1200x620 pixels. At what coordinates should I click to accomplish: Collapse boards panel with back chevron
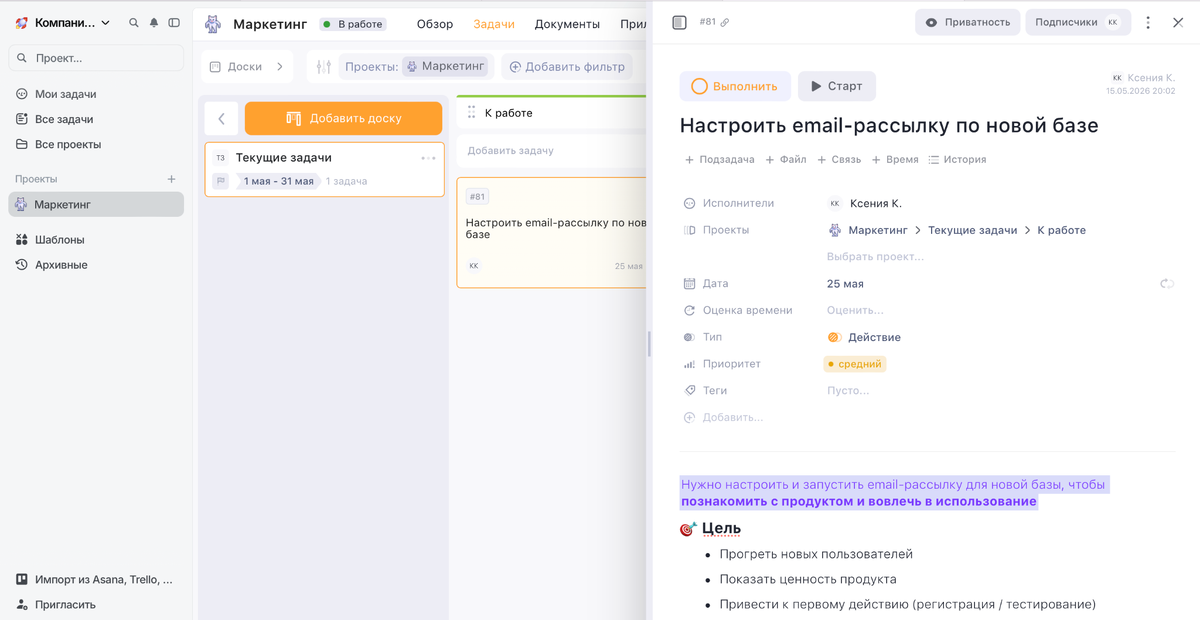[x=221, y=118]
